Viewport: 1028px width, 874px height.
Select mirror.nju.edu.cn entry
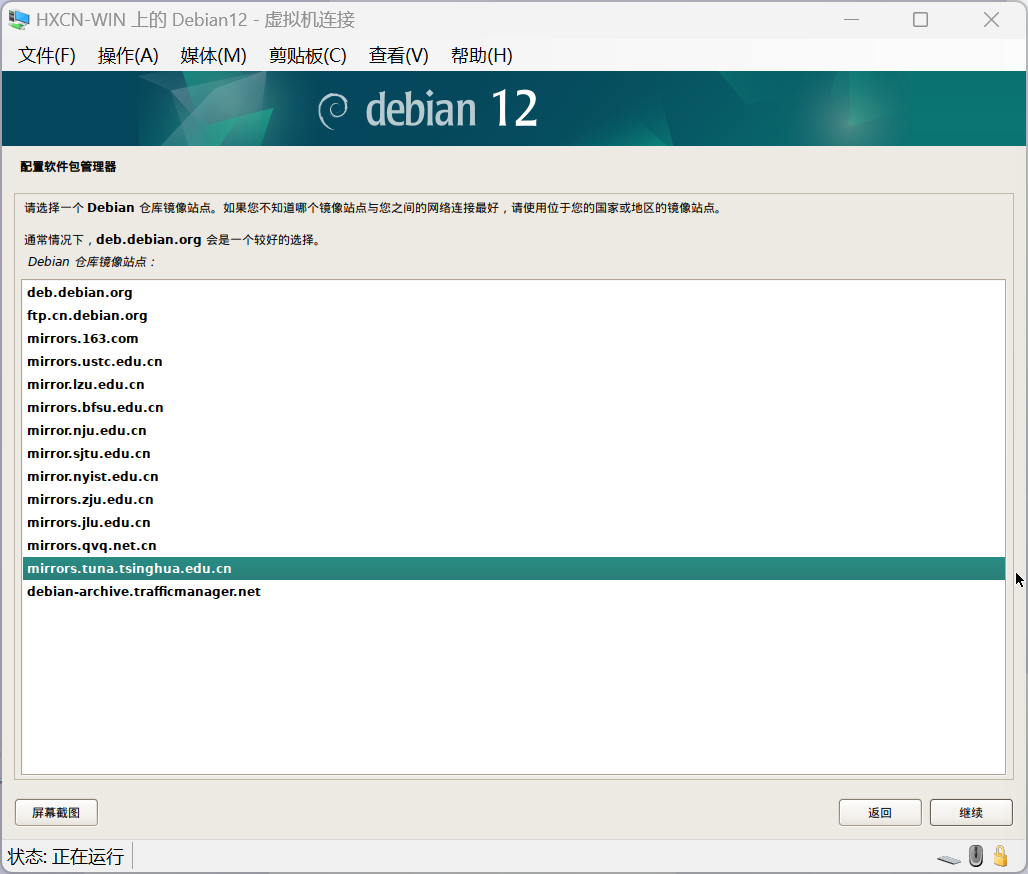[x=513, y=430]
